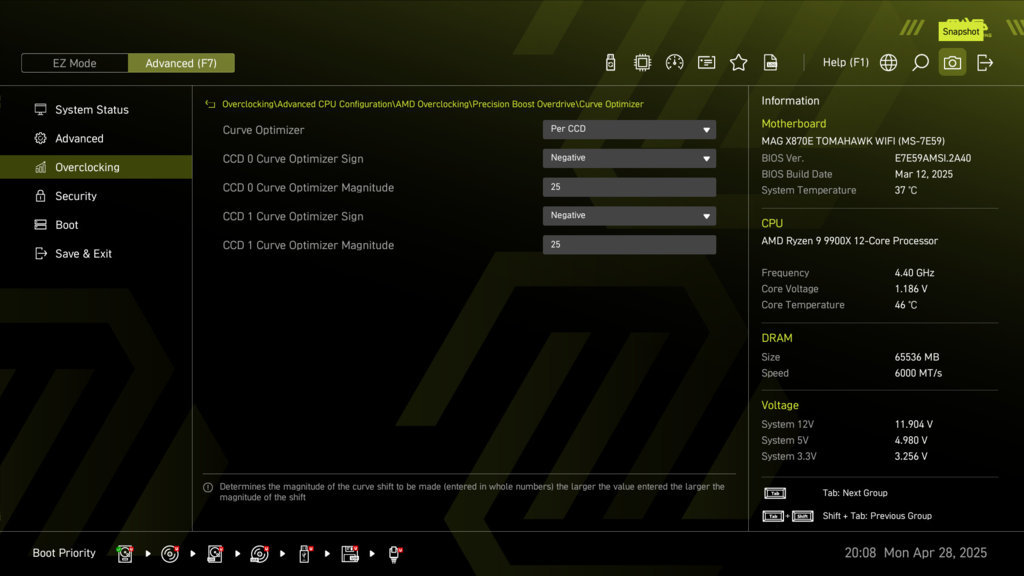Screen dimensions: 1024x576
Task: Click the Tab: Next Group hint
Action: coord(855,493)
